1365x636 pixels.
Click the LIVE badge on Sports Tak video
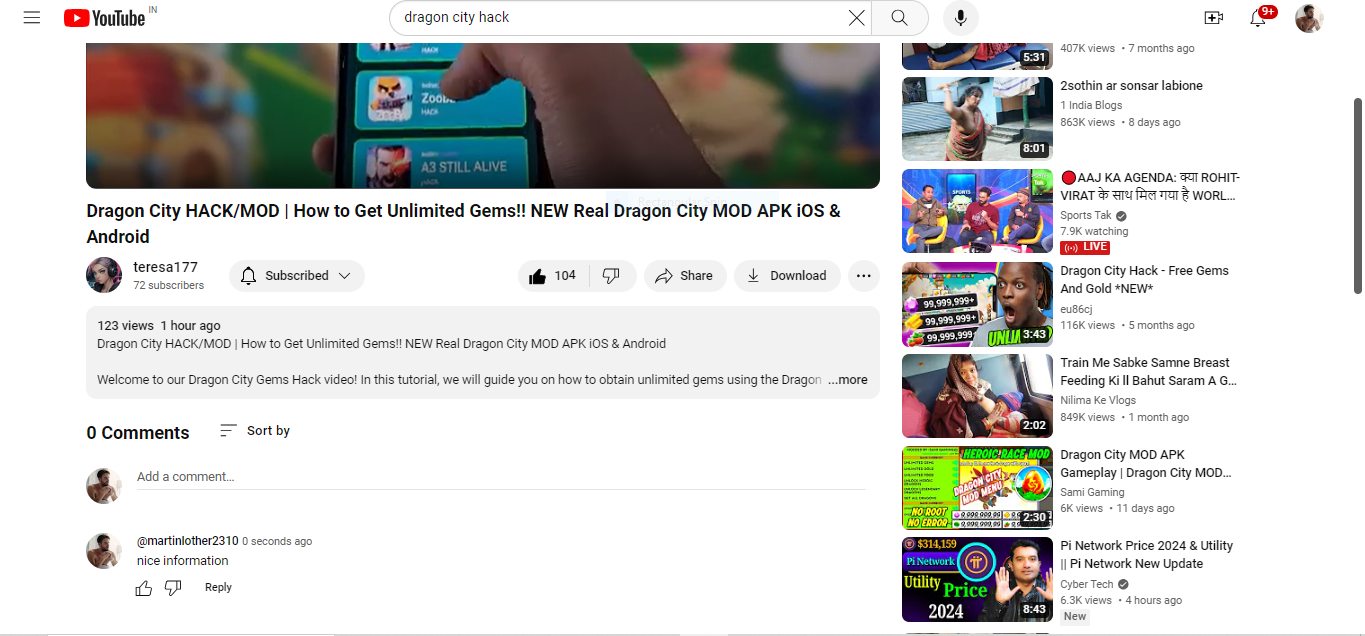click(1086, 247)
